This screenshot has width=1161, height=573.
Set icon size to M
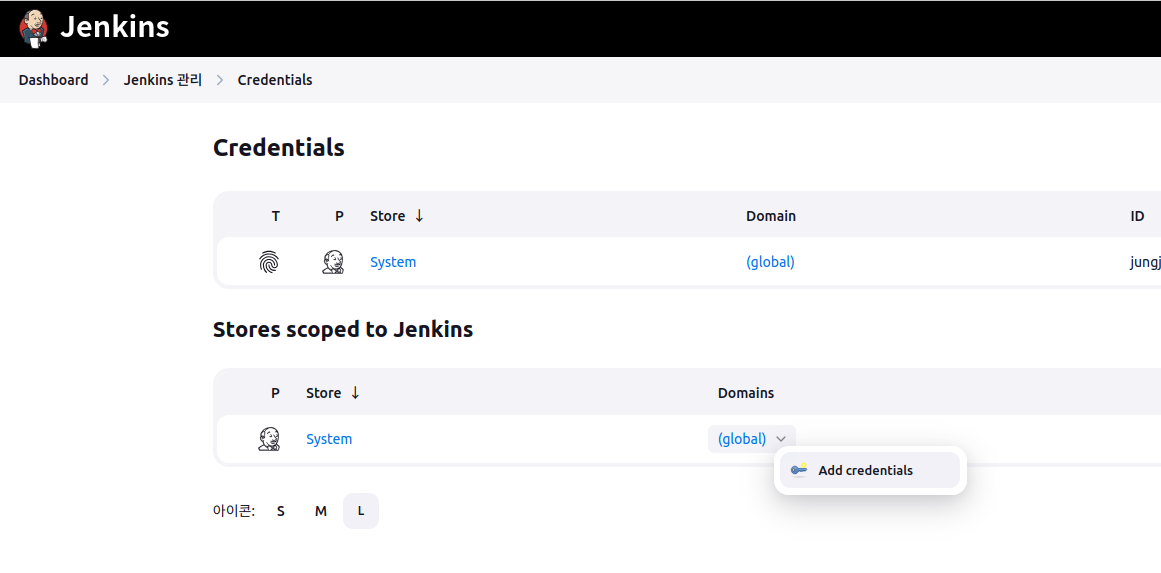pyautogui.click(x=321, y=511)
